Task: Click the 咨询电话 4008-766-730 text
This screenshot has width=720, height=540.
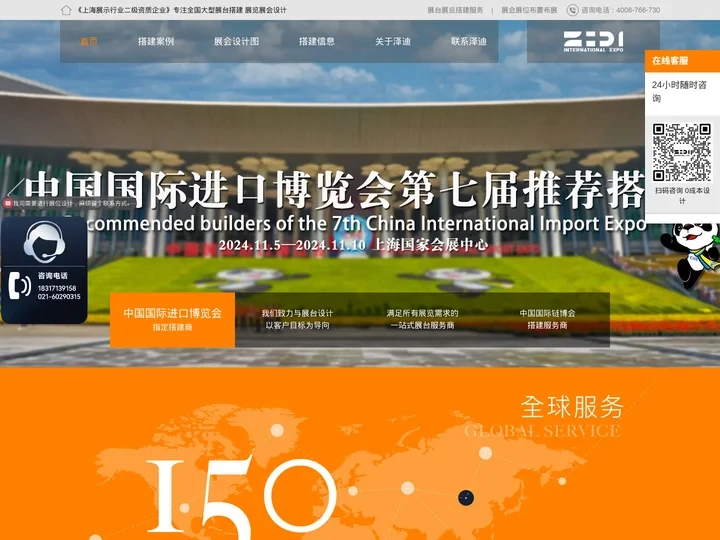Action: click(x=620, y=10)
